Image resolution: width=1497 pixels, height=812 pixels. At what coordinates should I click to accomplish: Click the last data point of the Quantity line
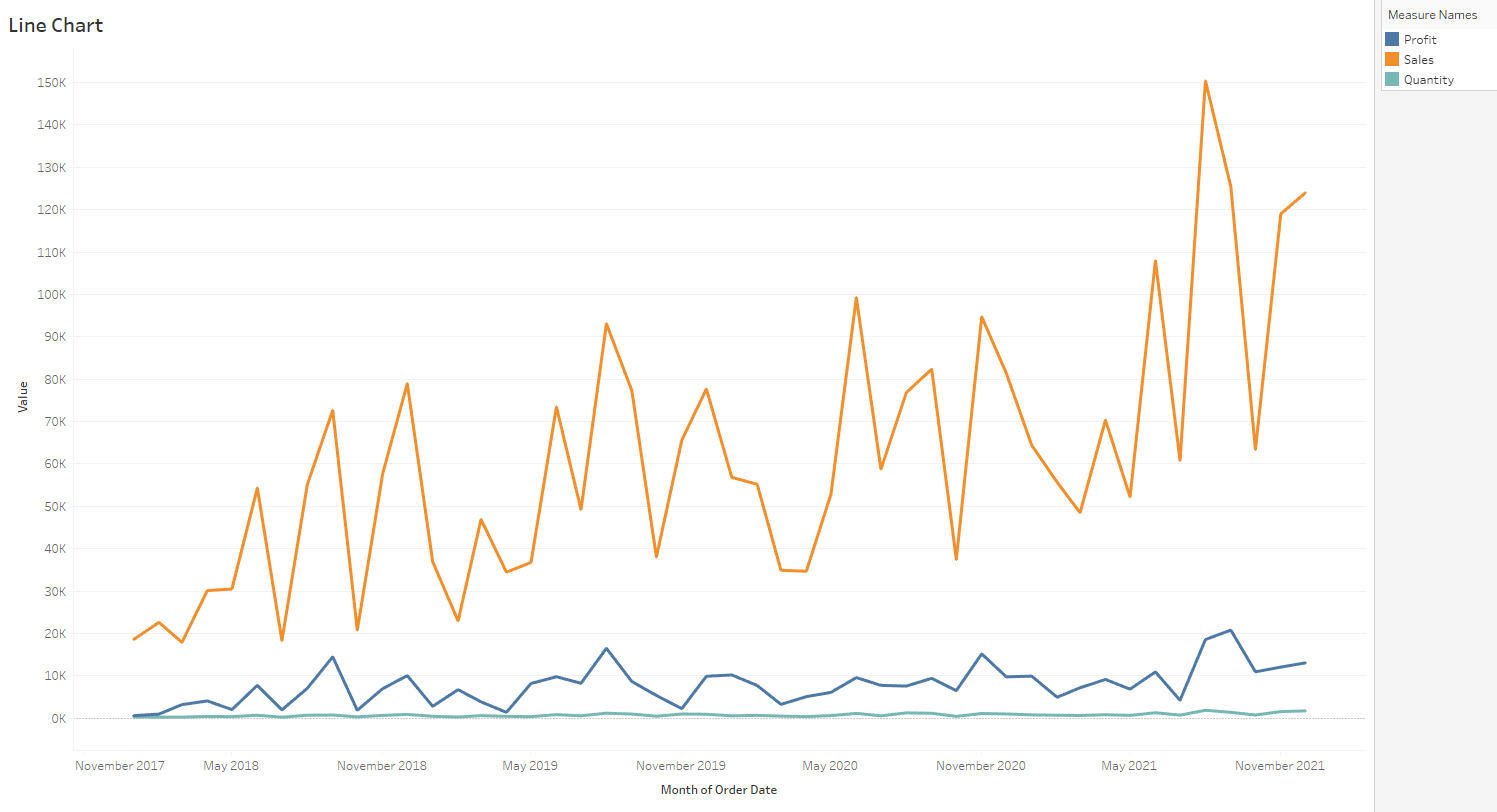(1305, 711)
